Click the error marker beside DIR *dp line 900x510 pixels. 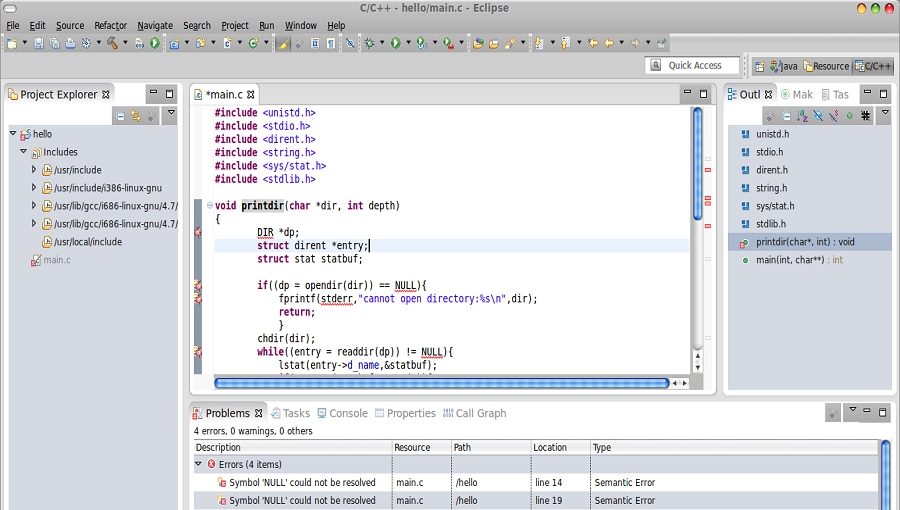pos(198,232)
